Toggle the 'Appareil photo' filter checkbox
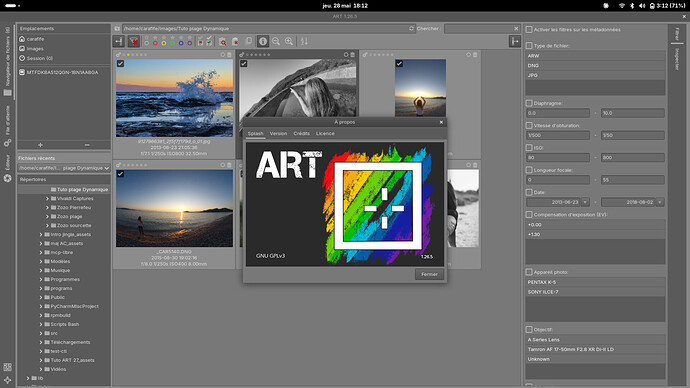690x388 pixels. coord(529,272)
